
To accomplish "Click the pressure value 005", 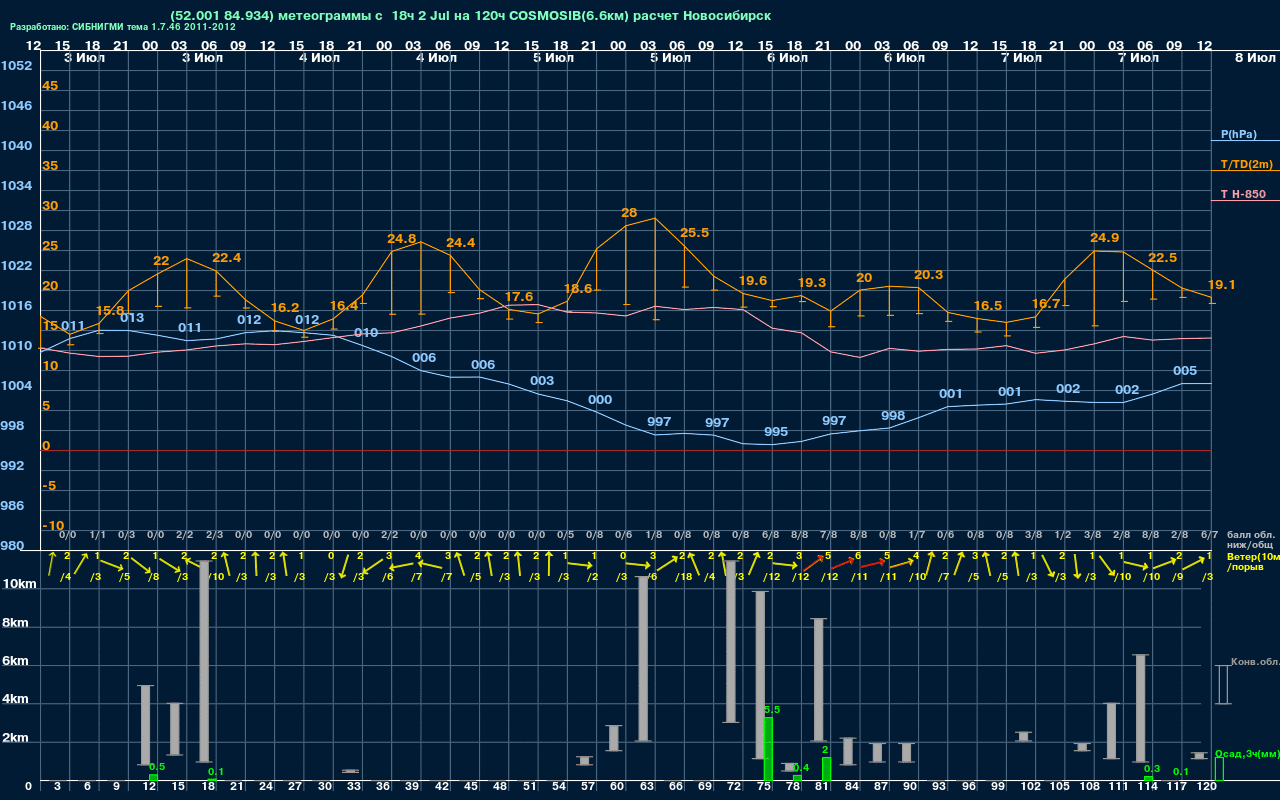I will pyautogui.click(x=1185, y=371).
